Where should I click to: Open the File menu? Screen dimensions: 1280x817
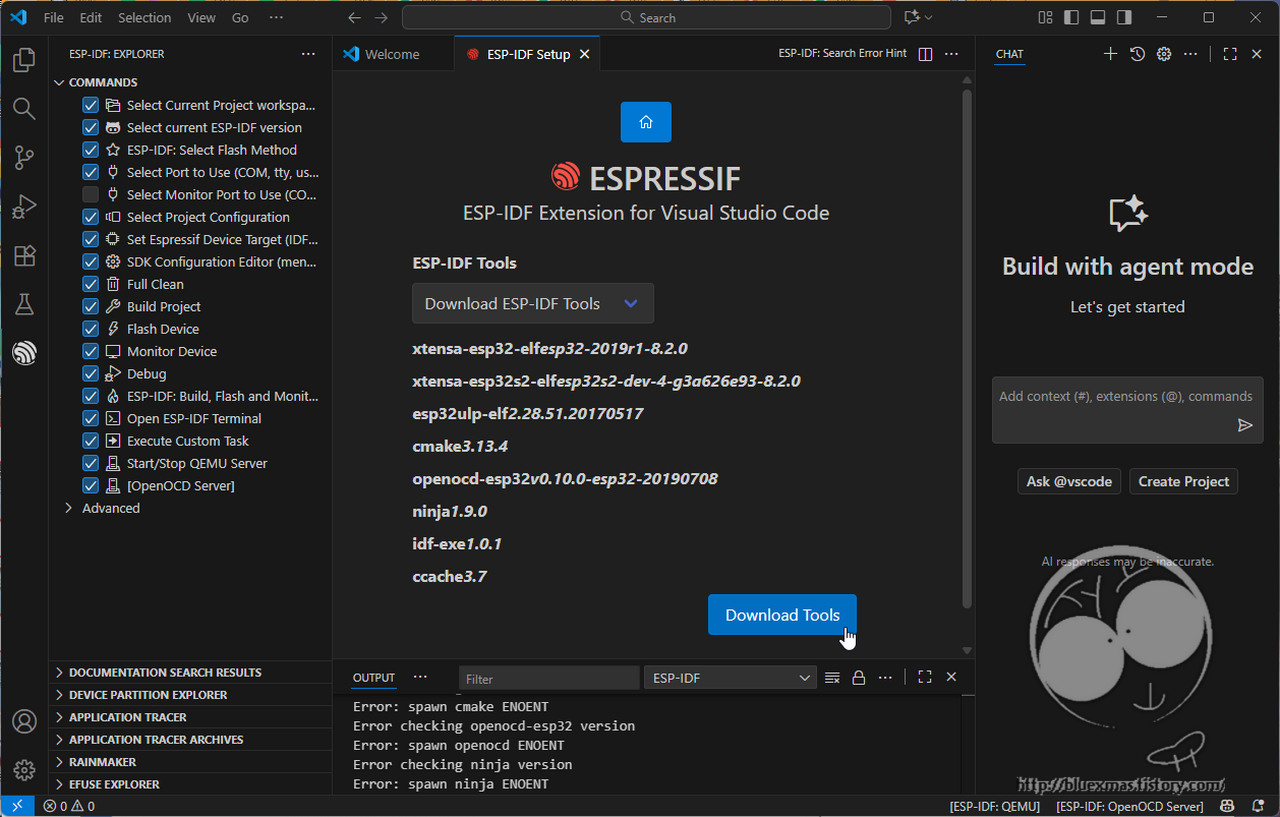point(54,17)
